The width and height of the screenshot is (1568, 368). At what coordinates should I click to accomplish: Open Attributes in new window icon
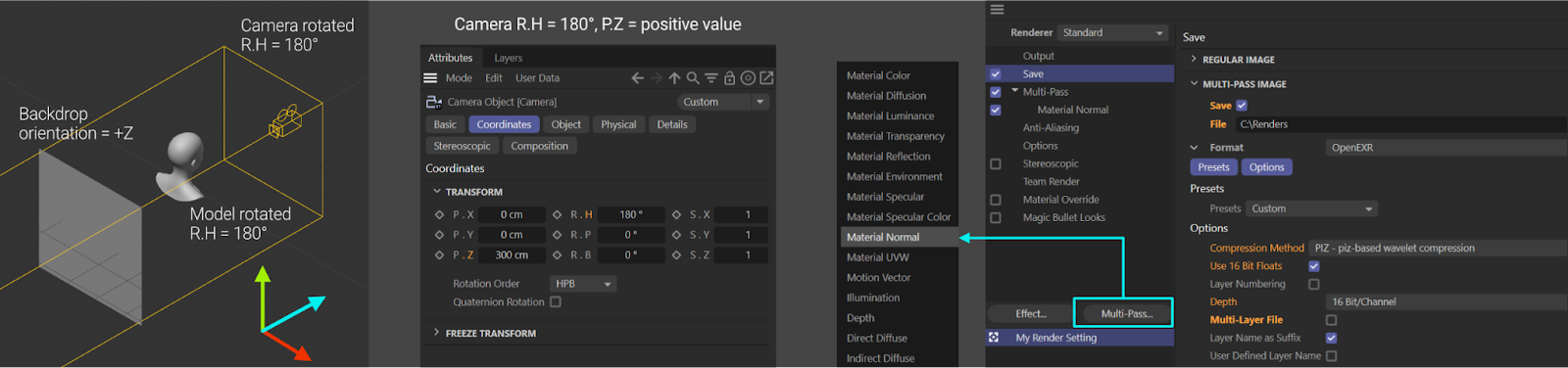coord(766,78)
